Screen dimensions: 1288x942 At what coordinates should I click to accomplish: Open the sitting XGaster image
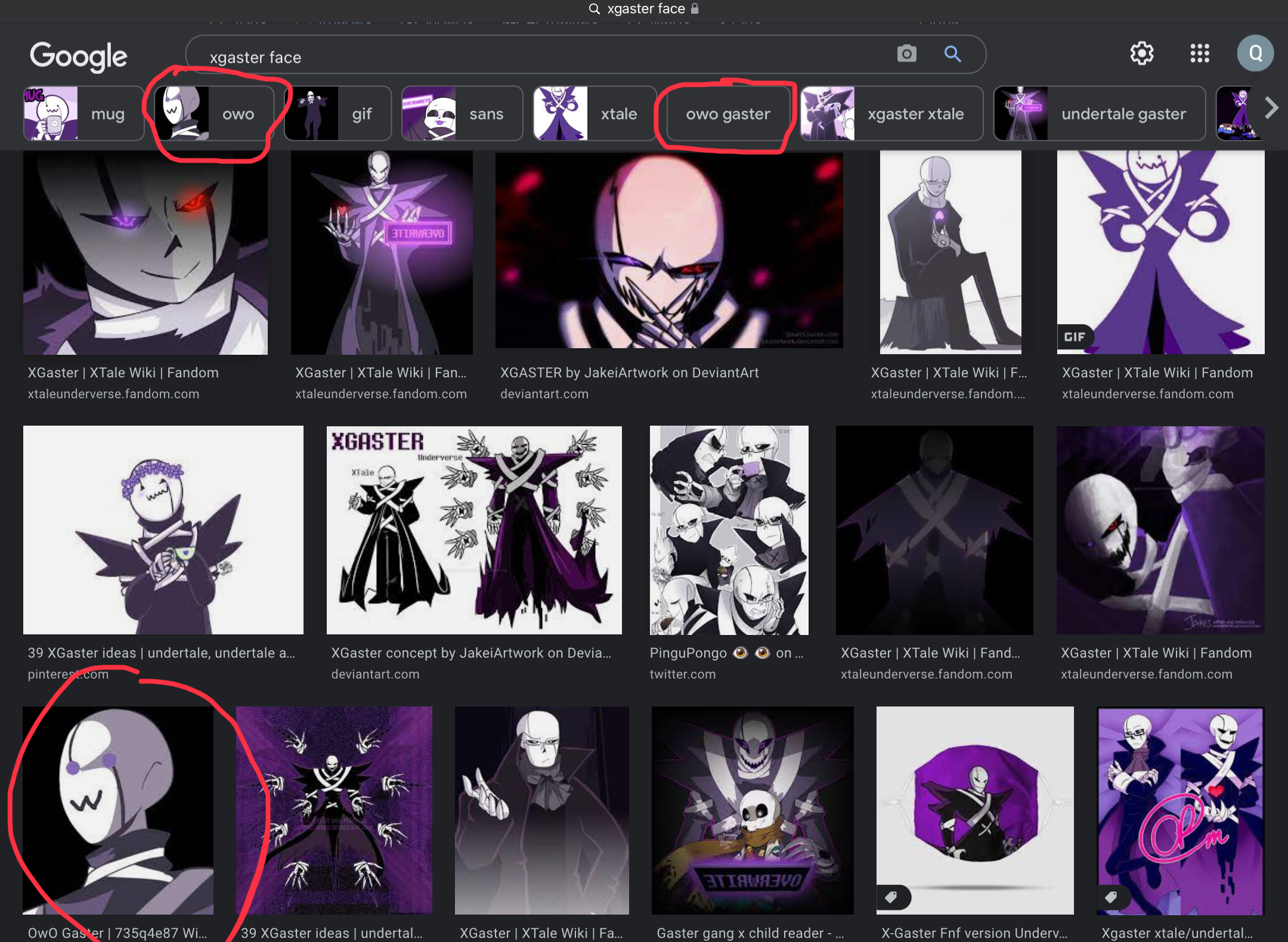(x=950, y=253)
